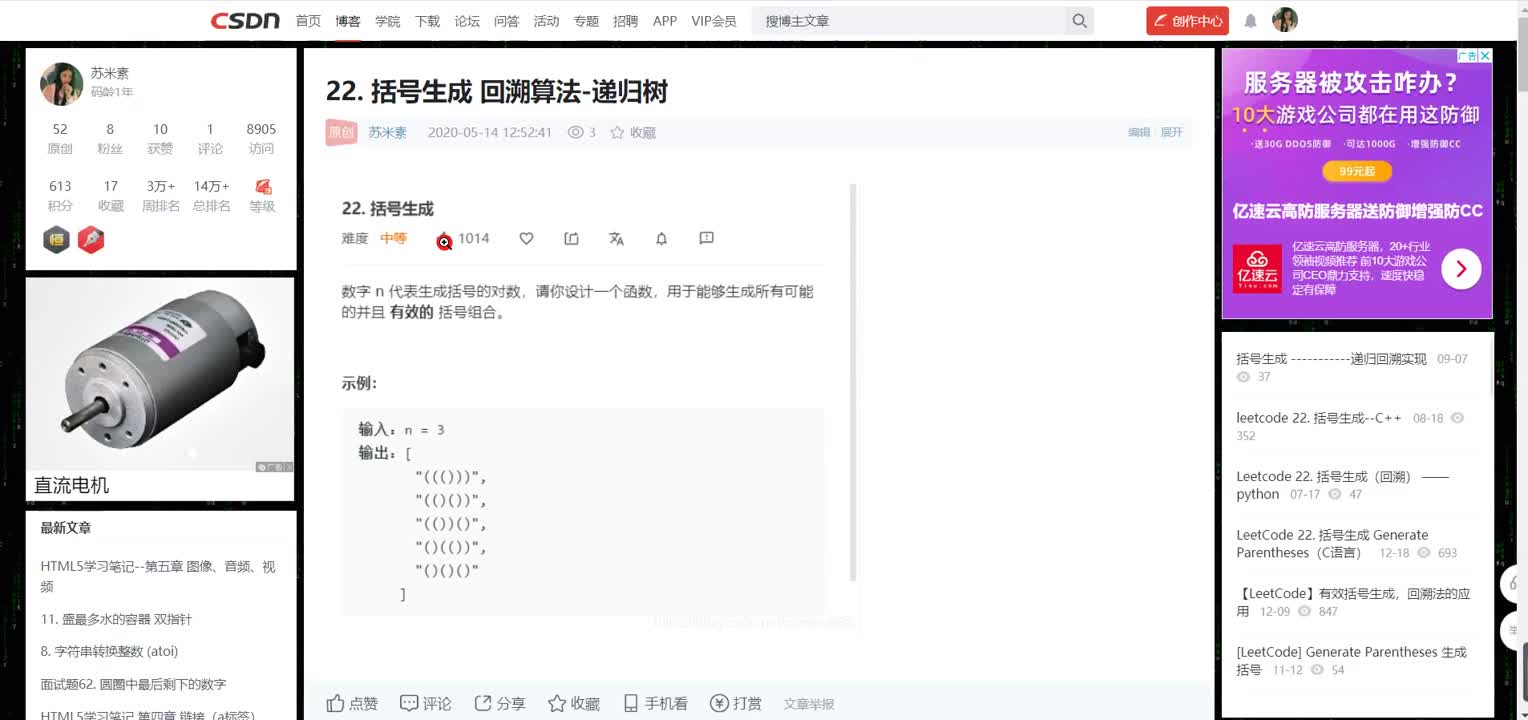The image size is (1528, 720).
Task: Open the link 'leetcode 22. 括号生成--C++'
Action: pos(1318,417)
